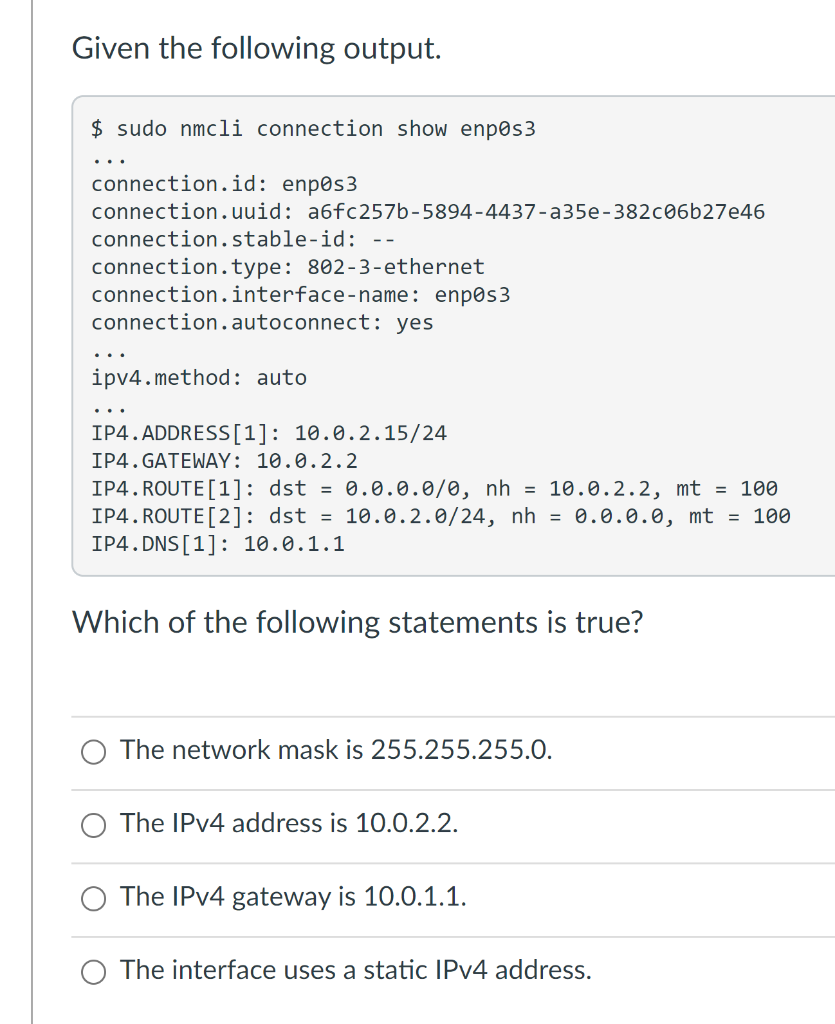835x1024 pixels.
Task: Click the connection.uuid line in the output
Action: pos(428,212)
